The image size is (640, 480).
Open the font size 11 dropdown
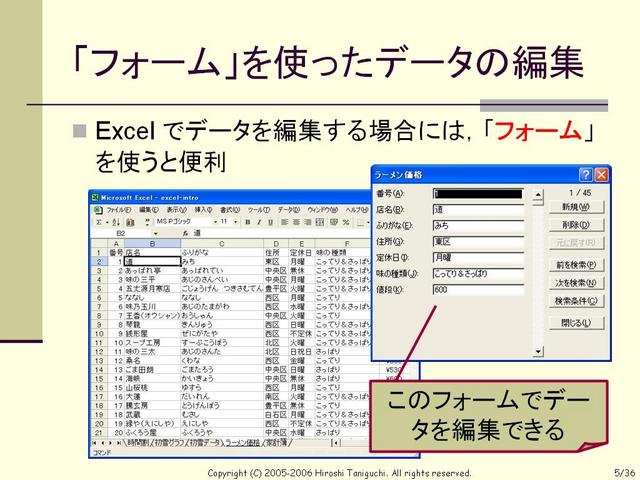point(236,222)
